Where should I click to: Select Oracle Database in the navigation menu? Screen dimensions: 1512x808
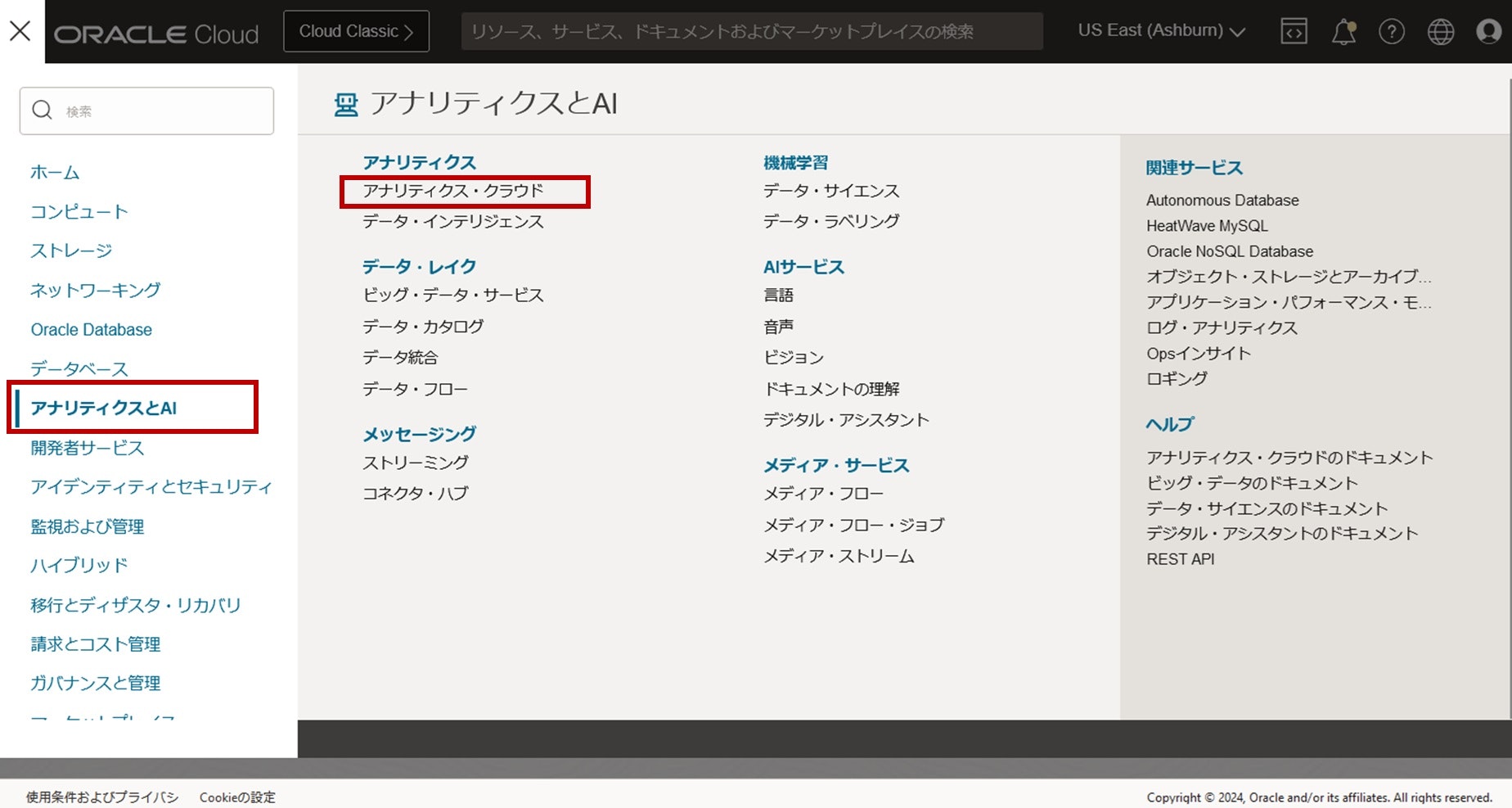click(92, 329)
